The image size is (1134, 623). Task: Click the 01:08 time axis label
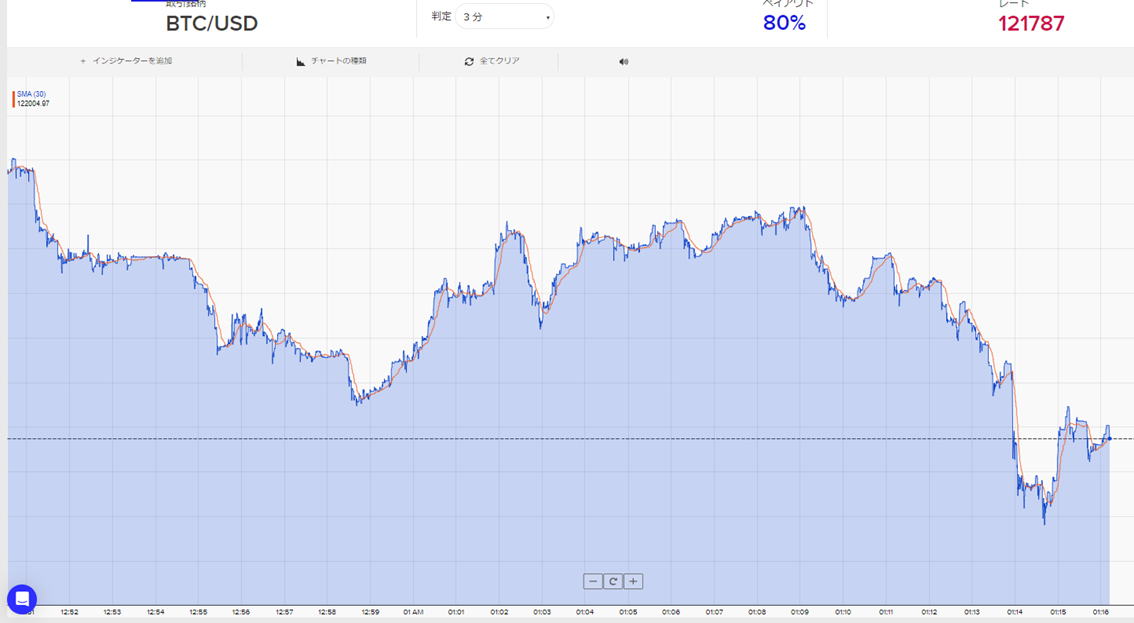pos(757,612)
